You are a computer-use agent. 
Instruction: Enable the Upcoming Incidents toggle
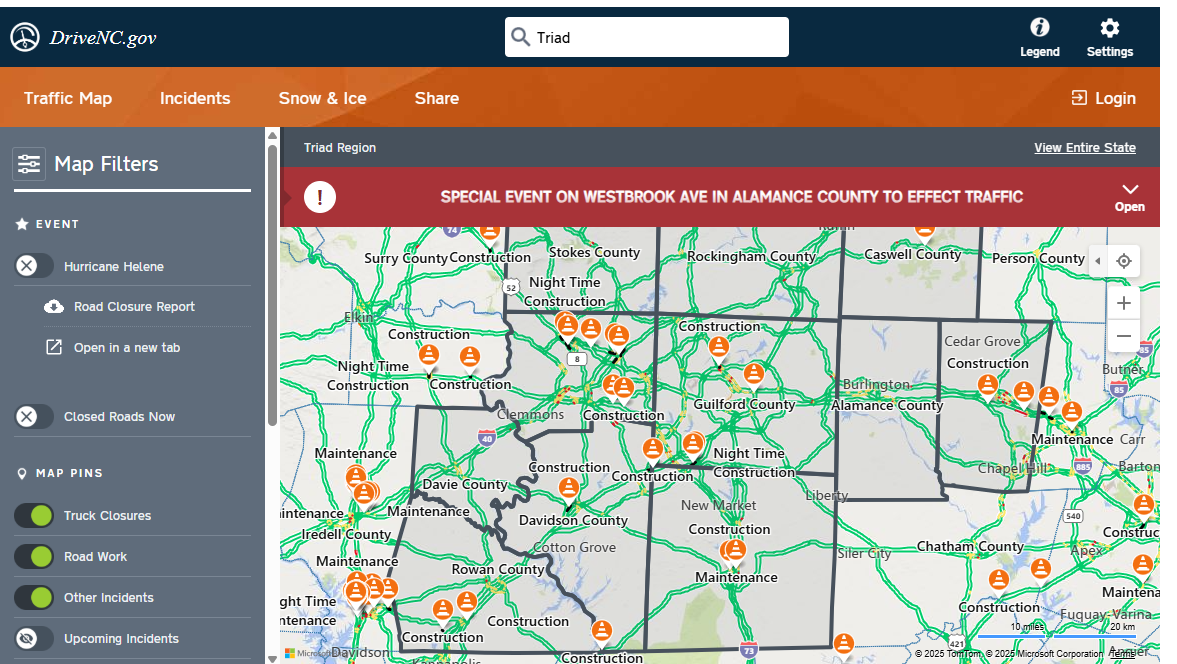(x=34, y=639)
